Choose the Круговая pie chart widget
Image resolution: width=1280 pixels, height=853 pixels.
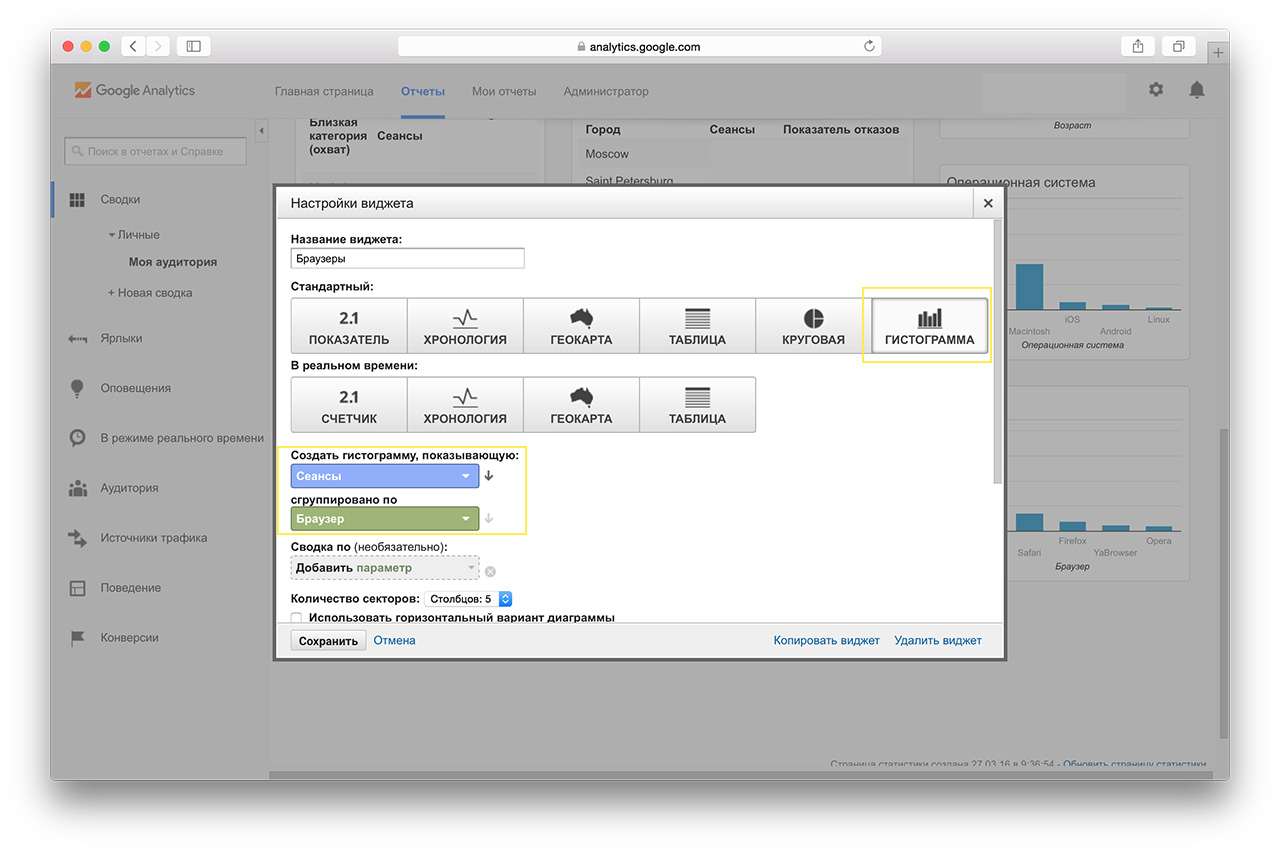pyautogui.click(x=813, y=326)
